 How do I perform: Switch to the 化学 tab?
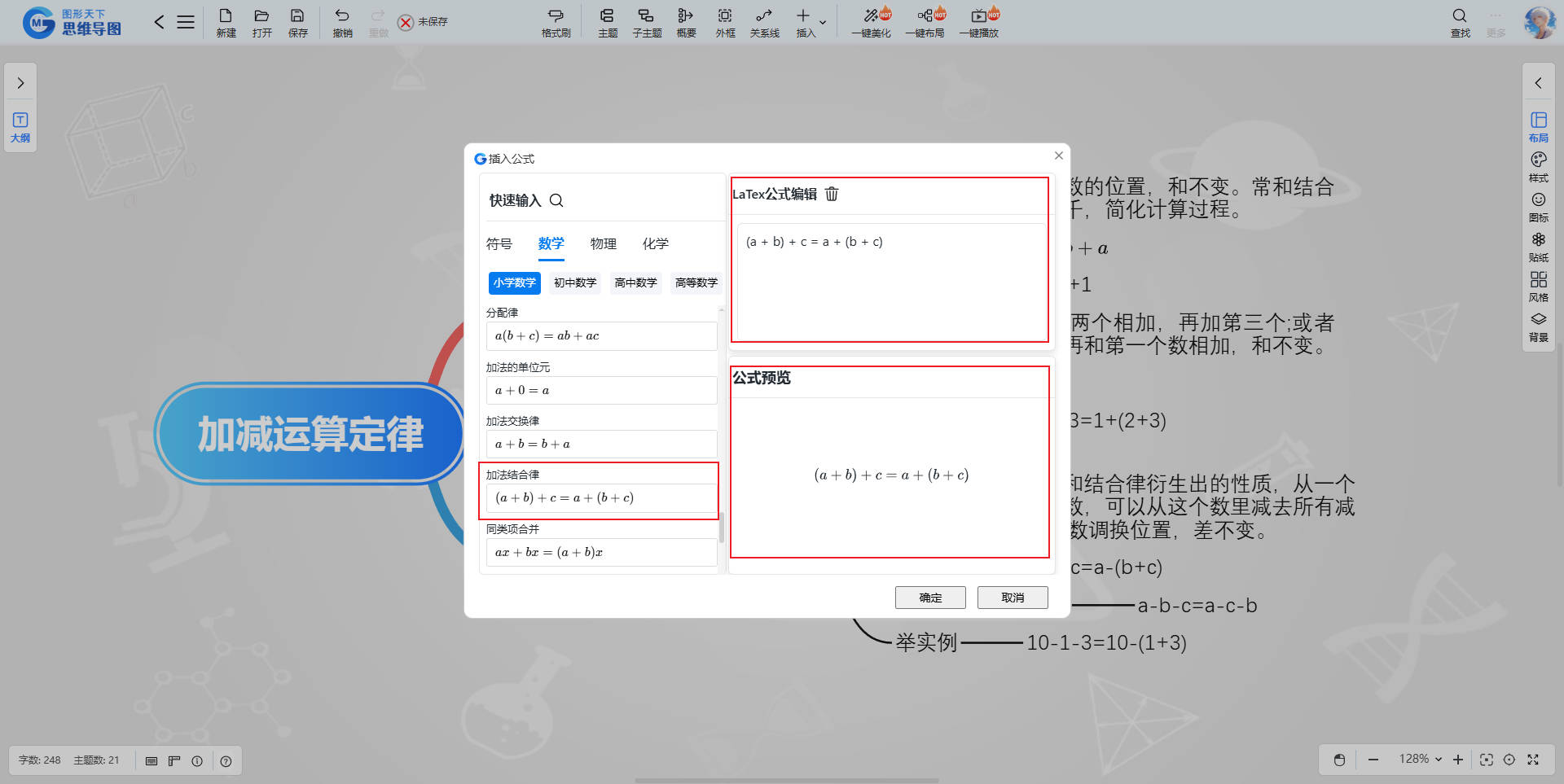coord(655,243)
